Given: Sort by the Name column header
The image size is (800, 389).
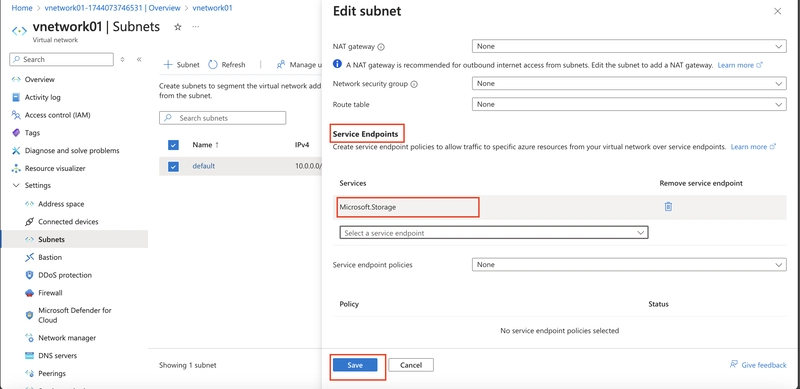Looking at the screenshot, I should tap(205, 145).
